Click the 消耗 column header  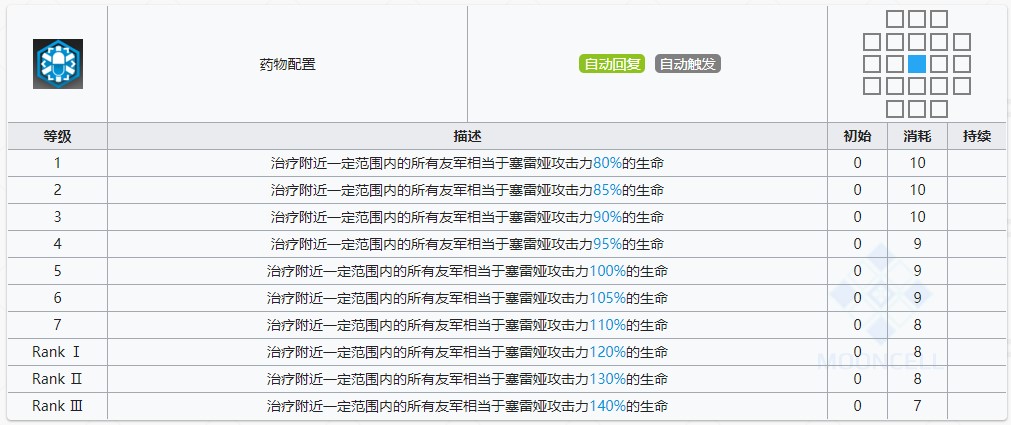pos(917,136)
